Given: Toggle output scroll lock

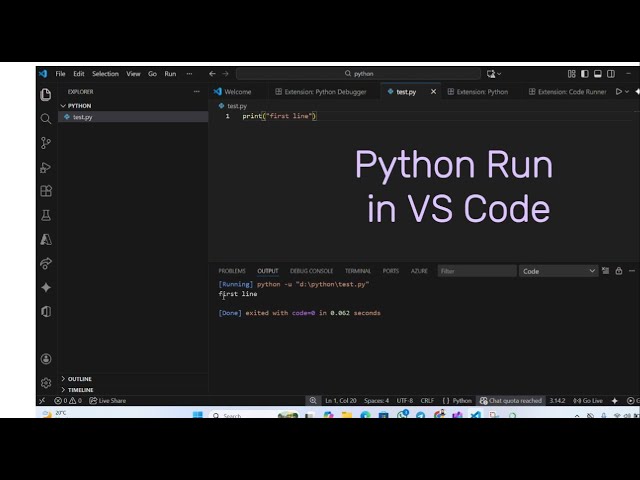Looking at the screenshot, I should tap(619, 271).
